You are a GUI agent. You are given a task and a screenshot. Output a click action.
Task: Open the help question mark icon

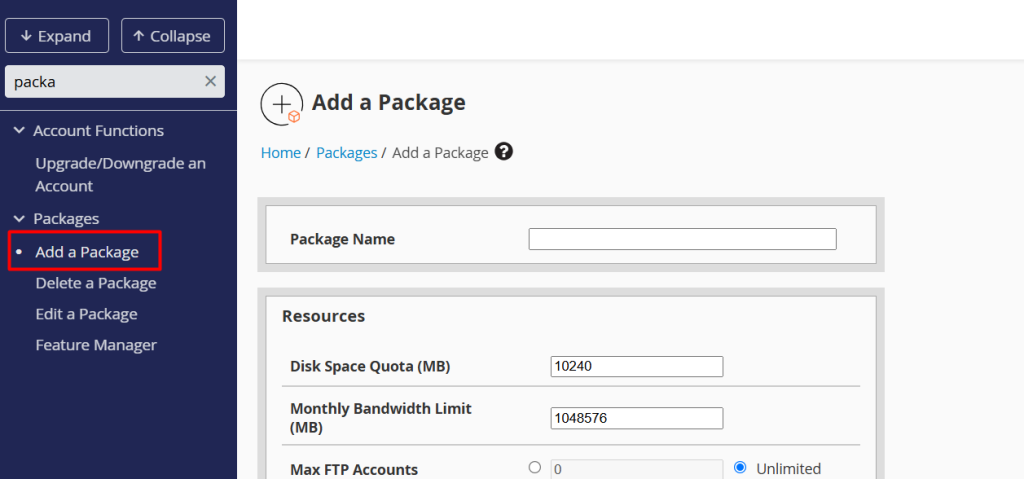[504, 152]
